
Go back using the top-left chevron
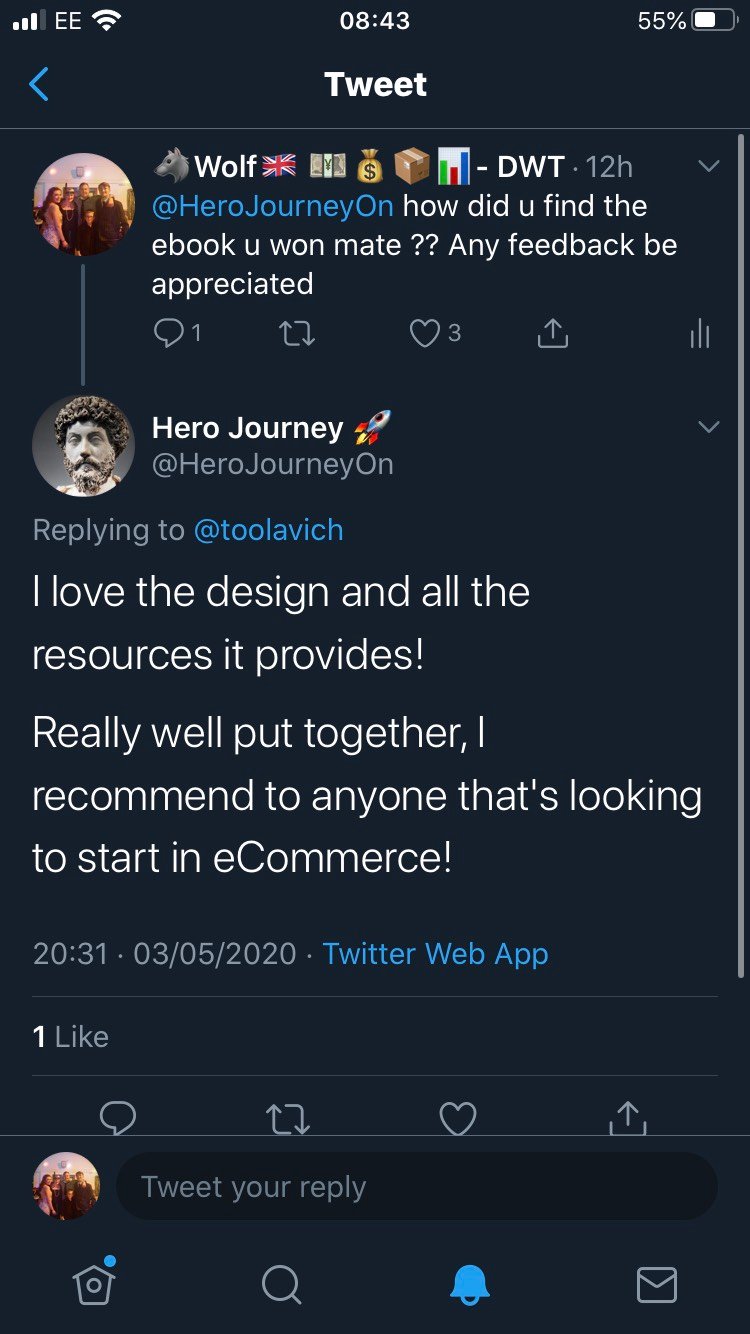pyautogui.click(x=37, y=85)
